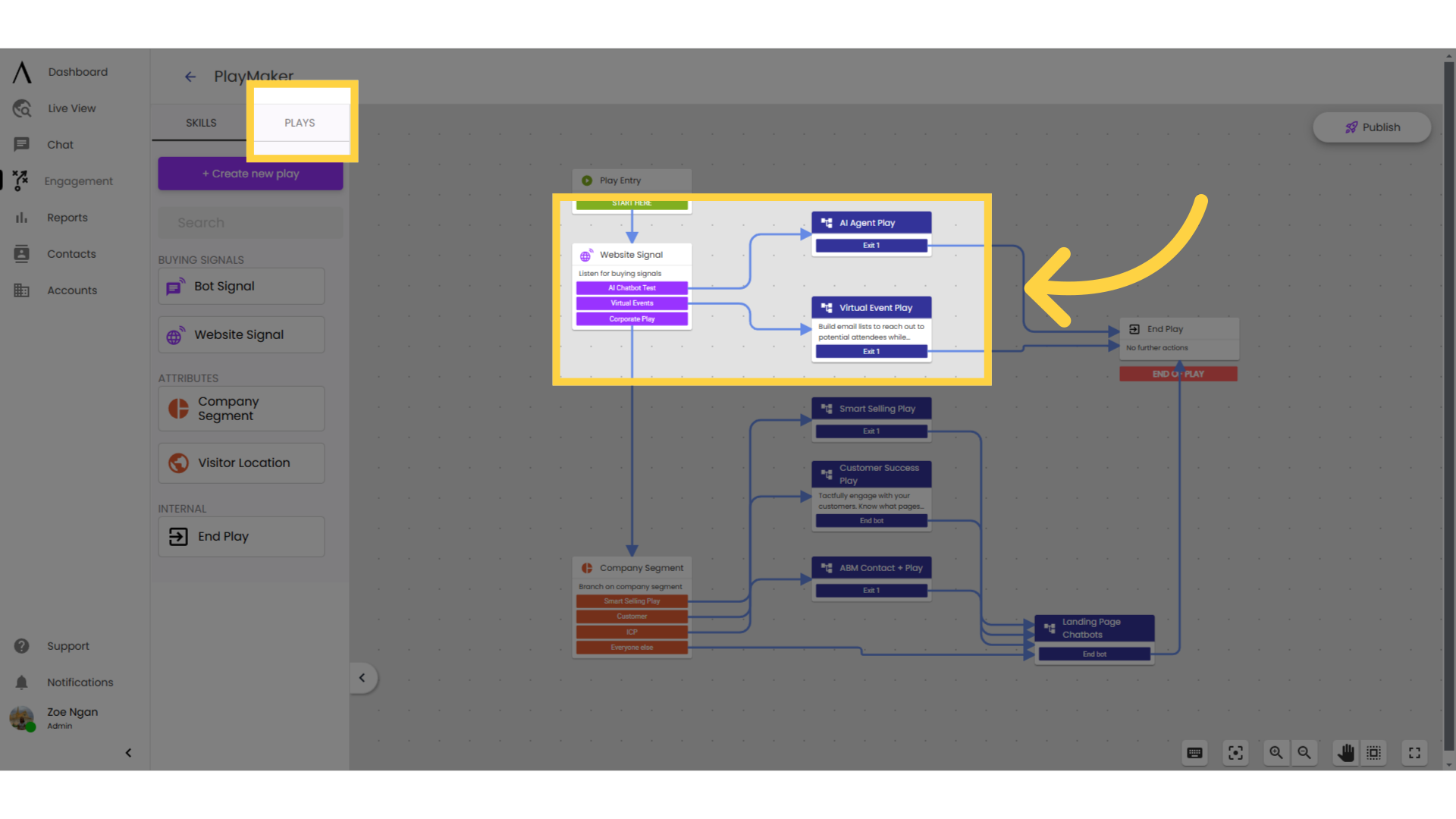
Task: Center the canvas view on nodes
Action: [x=1236, y=753]
